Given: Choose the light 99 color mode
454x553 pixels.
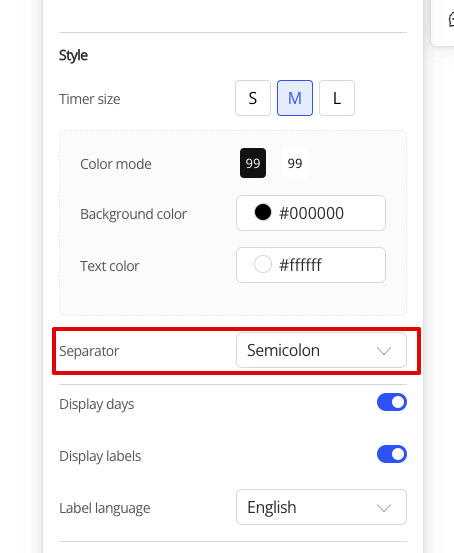Looking at the screenshot, I should pos(295,163).
